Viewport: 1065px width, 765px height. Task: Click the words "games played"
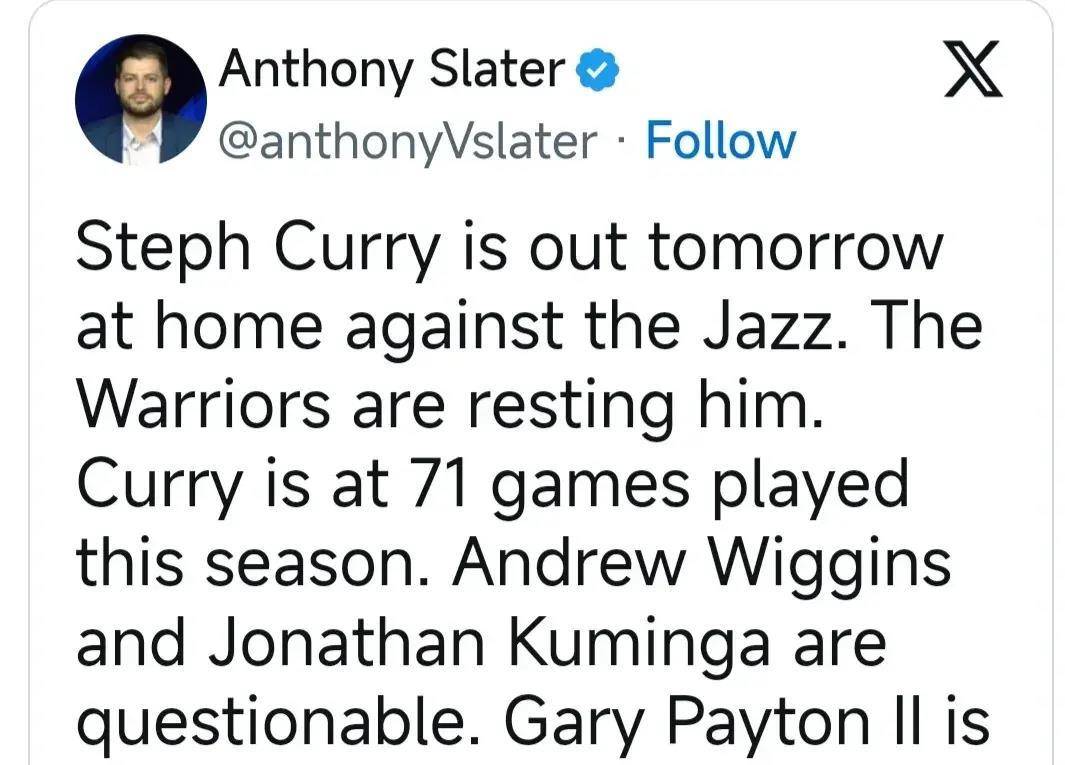tap(700, 485)
